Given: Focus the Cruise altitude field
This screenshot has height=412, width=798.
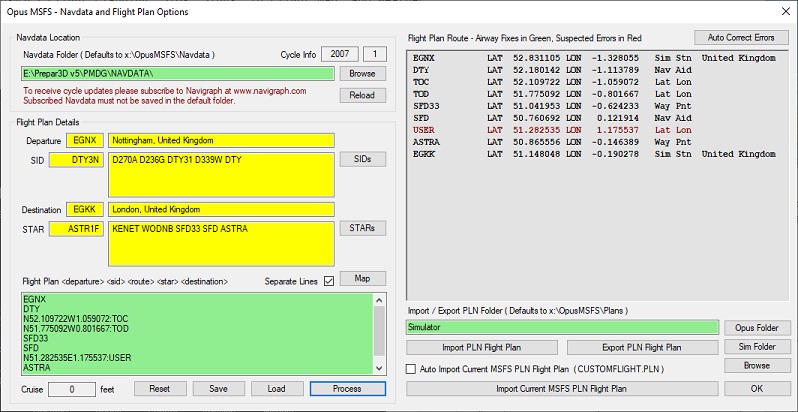Looking at the screenshot, I should [x=72, y=389].
